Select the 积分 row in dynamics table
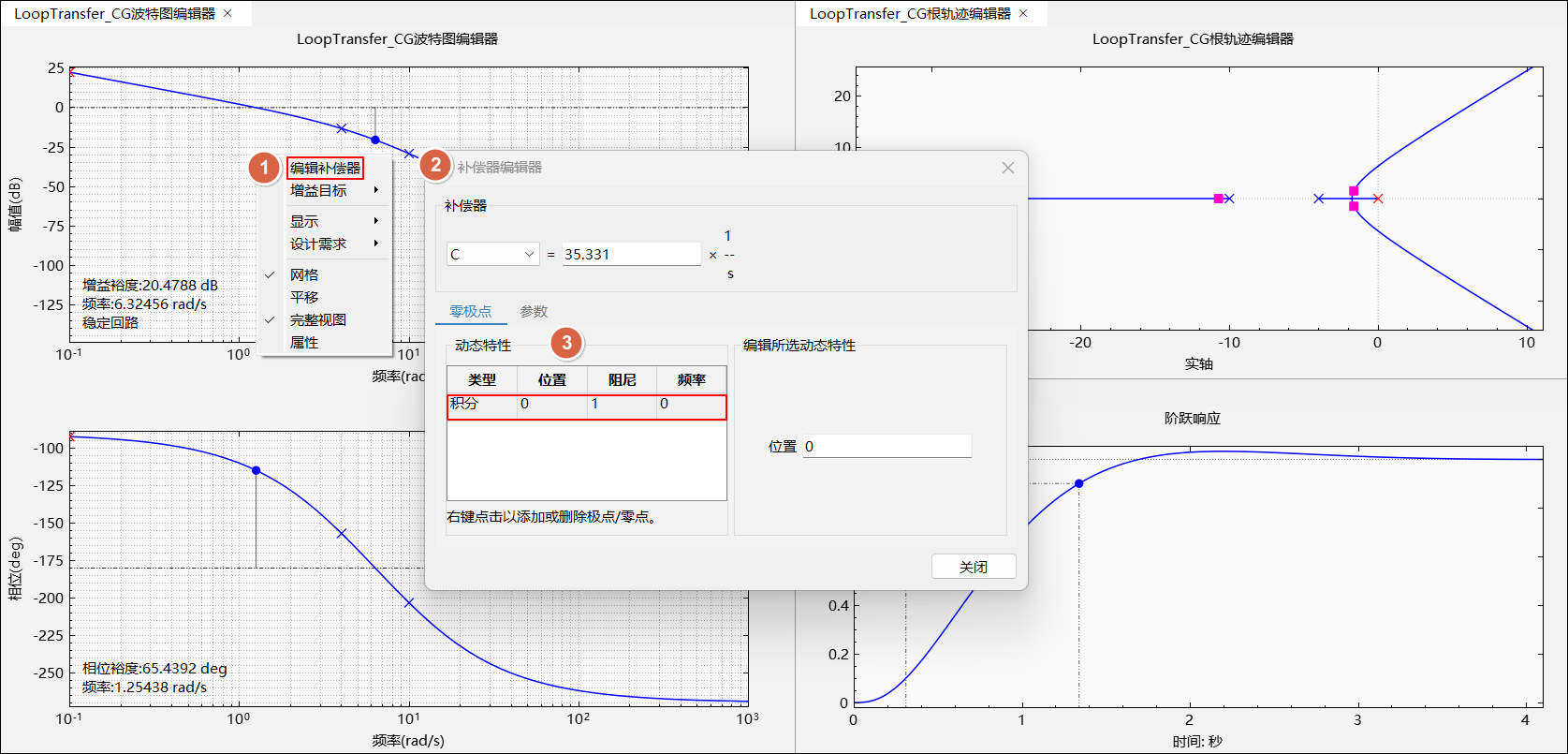The width and height of the screenshot is (1568, 754). coord(586,406)
